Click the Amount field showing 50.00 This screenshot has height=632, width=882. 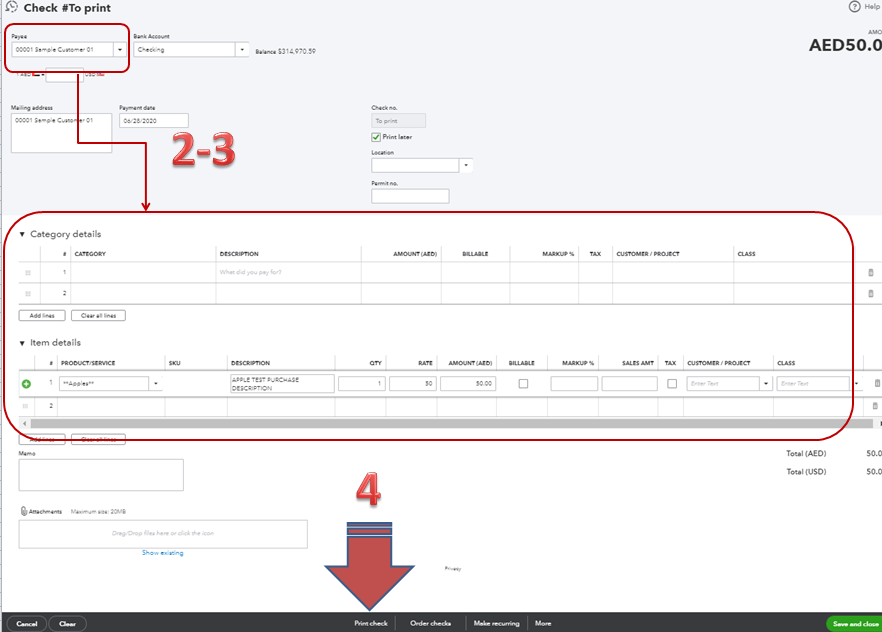click(468, 383)
